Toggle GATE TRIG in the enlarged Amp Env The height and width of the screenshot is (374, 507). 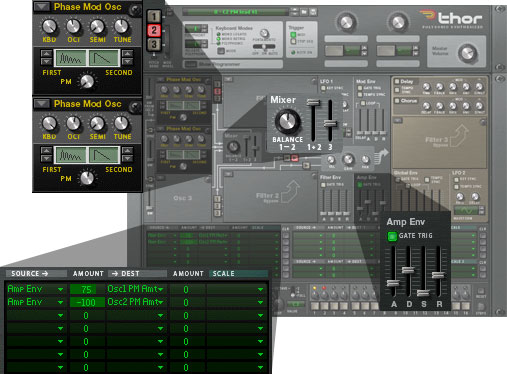(x=392, y=236)
